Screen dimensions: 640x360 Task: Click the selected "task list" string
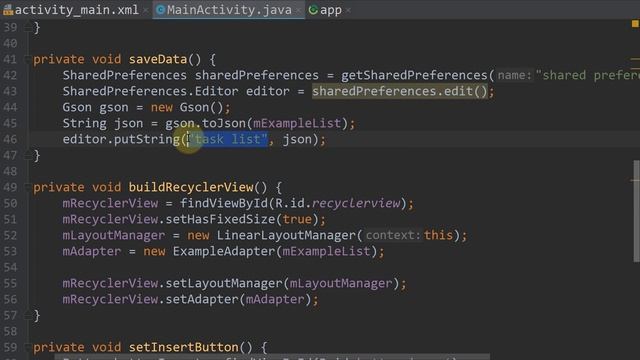click(x=227, y=139)
